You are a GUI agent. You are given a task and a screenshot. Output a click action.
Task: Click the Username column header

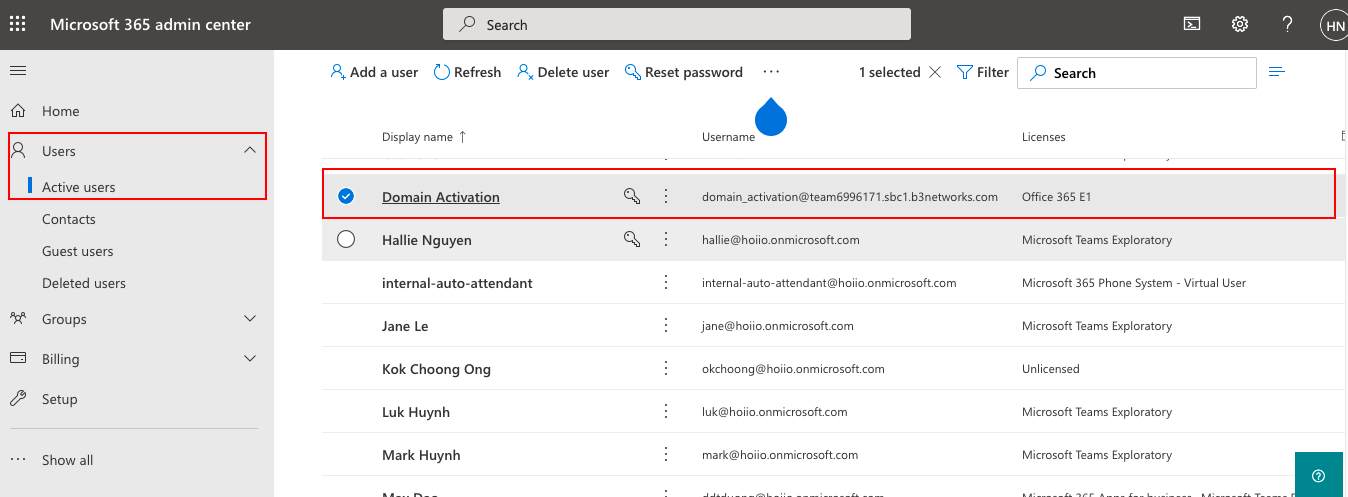click(728, 137)
